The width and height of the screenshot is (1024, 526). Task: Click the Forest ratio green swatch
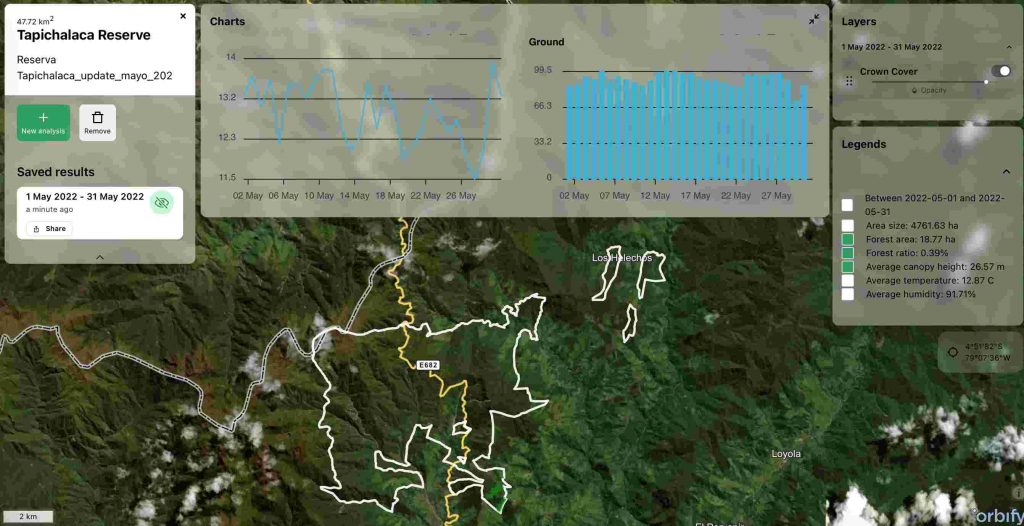848,253
